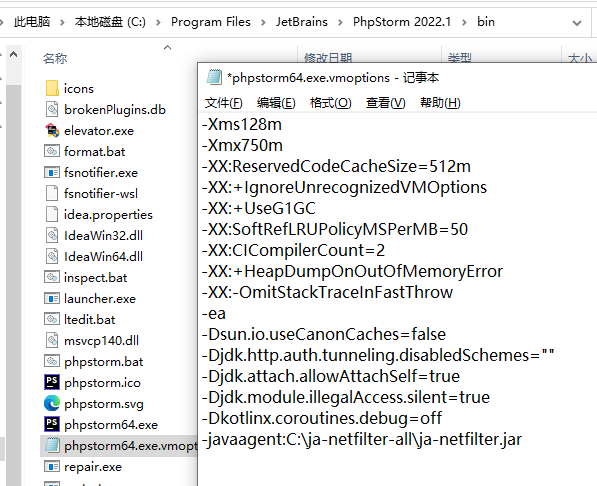Click the Notepad title bar icon
The width and height of the screenshot is (597, 486).
(x=214, y=77)
